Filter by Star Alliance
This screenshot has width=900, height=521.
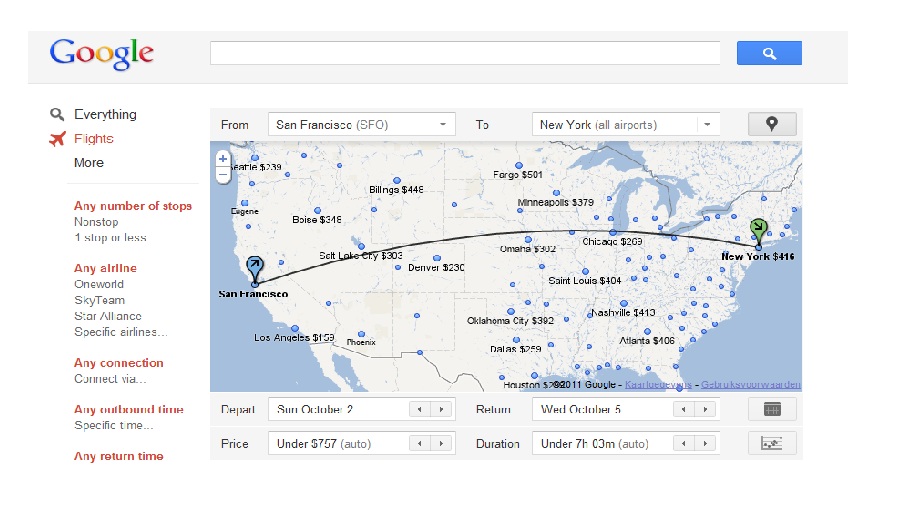point(107,316)
